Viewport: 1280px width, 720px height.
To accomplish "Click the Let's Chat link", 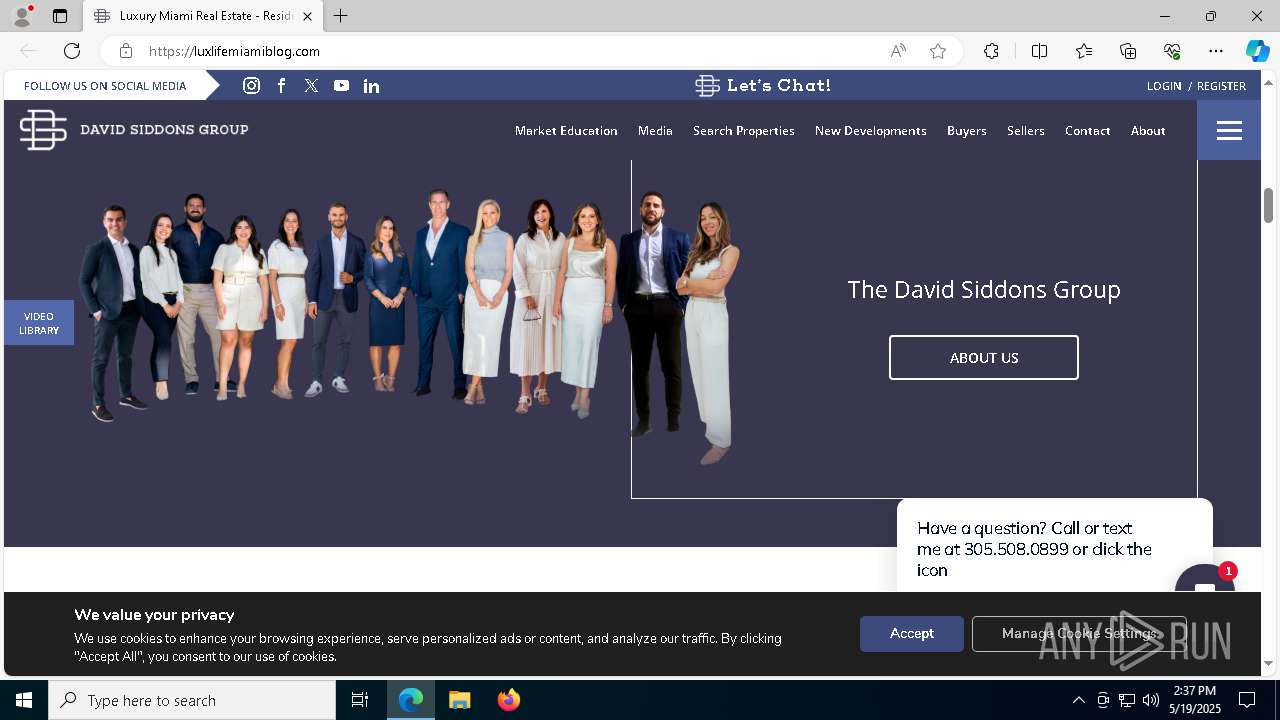I will pos(763,86).
